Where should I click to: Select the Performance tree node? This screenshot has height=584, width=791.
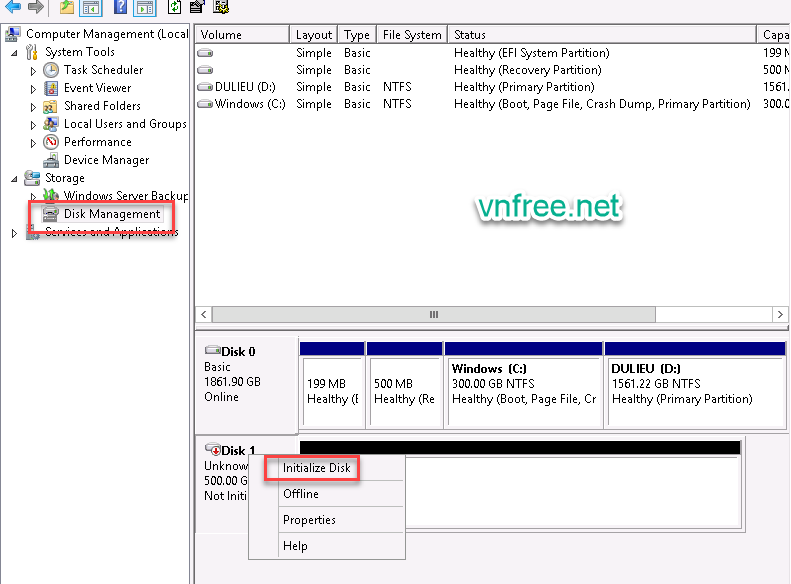click(97, 142)
